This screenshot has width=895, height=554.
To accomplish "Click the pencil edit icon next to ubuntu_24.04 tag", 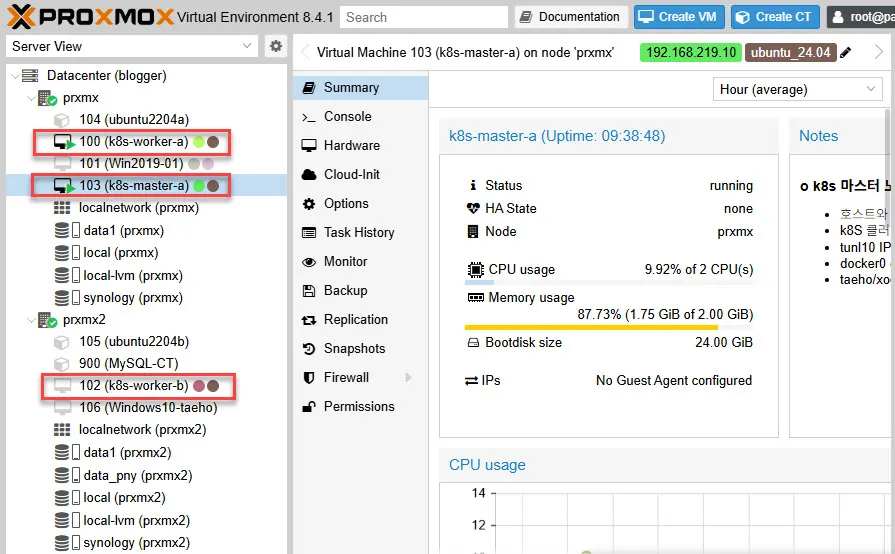I will tap(846, 53).
